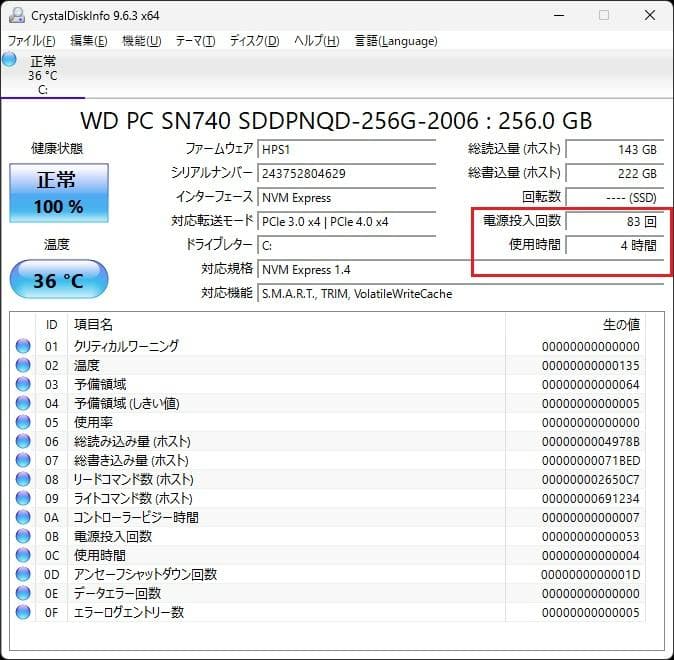
Task: Click status orb for 01 クリティカルワーニング
Action: point(23,346)
